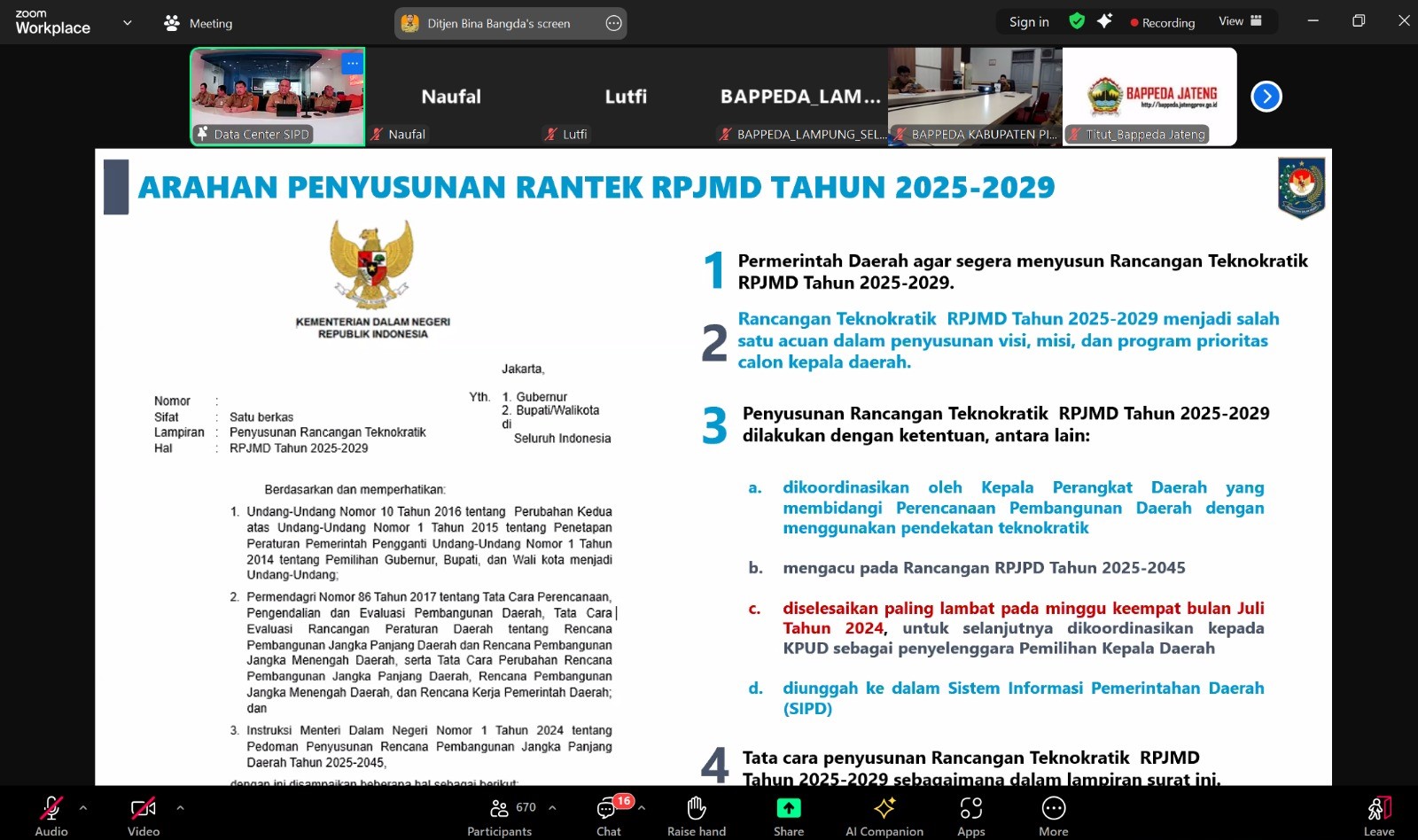1418x840 pixels.
Task: Unmute microphone with Audio button
Action: pyautogui.click(x=51, y=815)
